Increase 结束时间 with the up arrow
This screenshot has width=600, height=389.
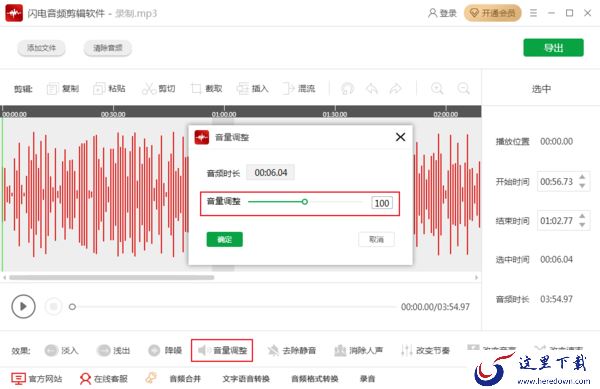tap(582, 216)
